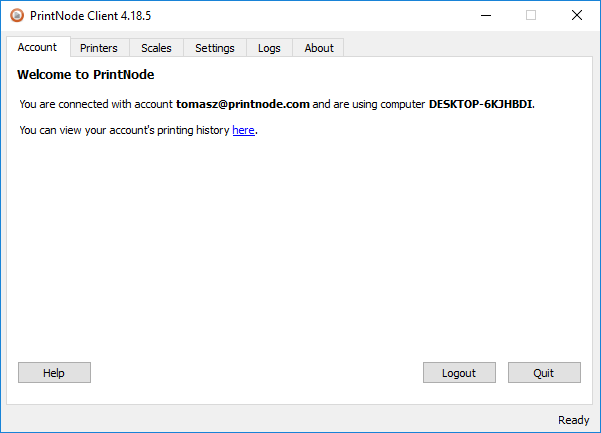Go to the Settings tab

[x=215, y=48]
